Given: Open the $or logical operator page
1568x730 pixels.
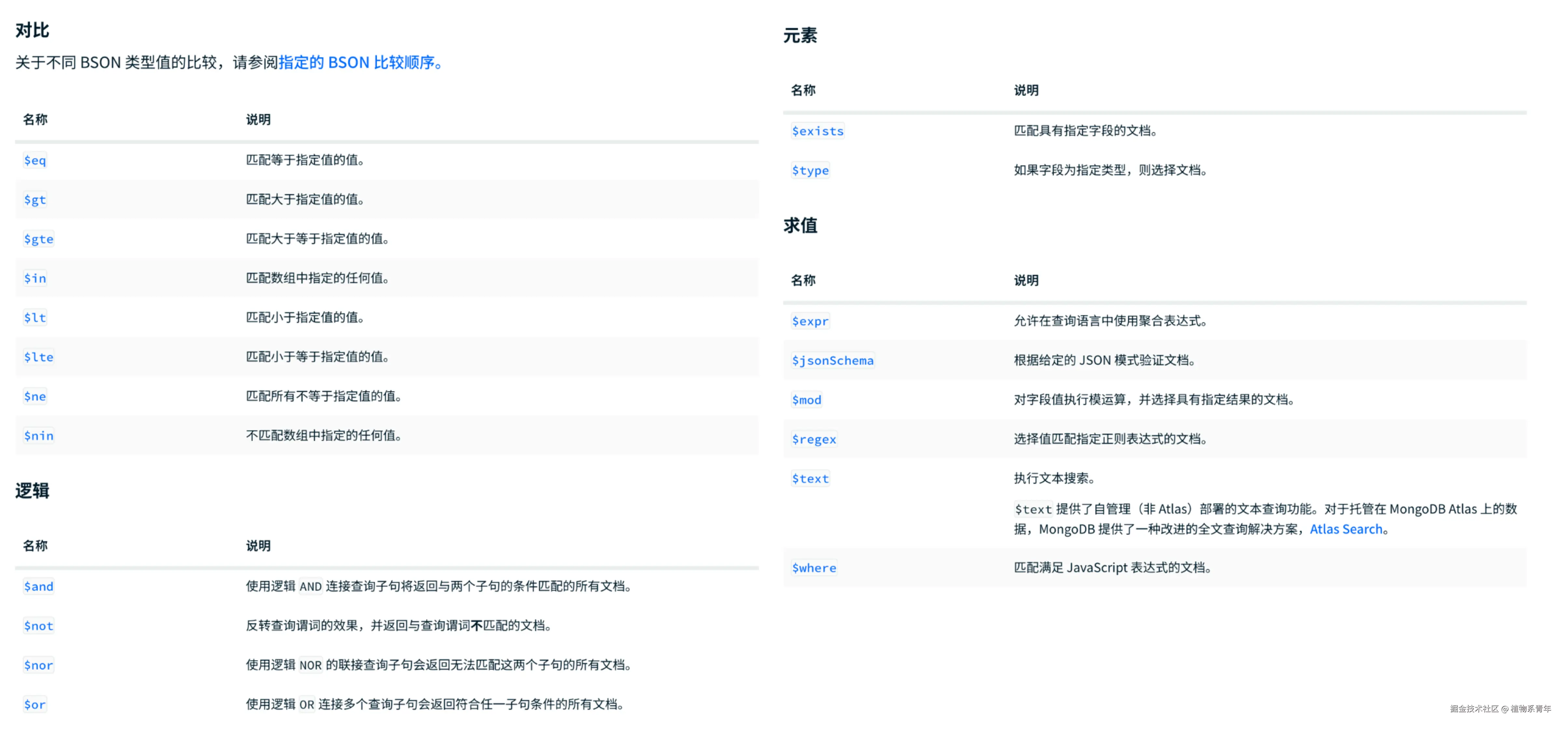Looking at the screenshot, I should pos(35,704).
